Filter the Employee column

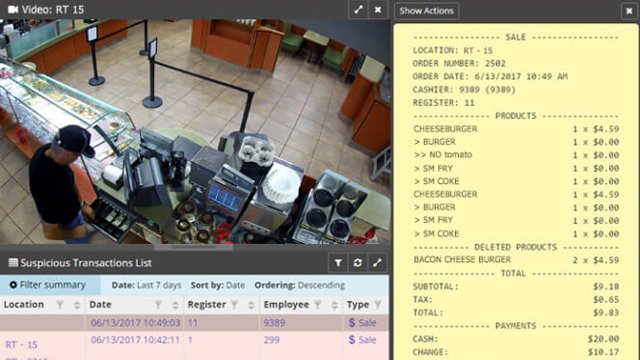(318, 305)
